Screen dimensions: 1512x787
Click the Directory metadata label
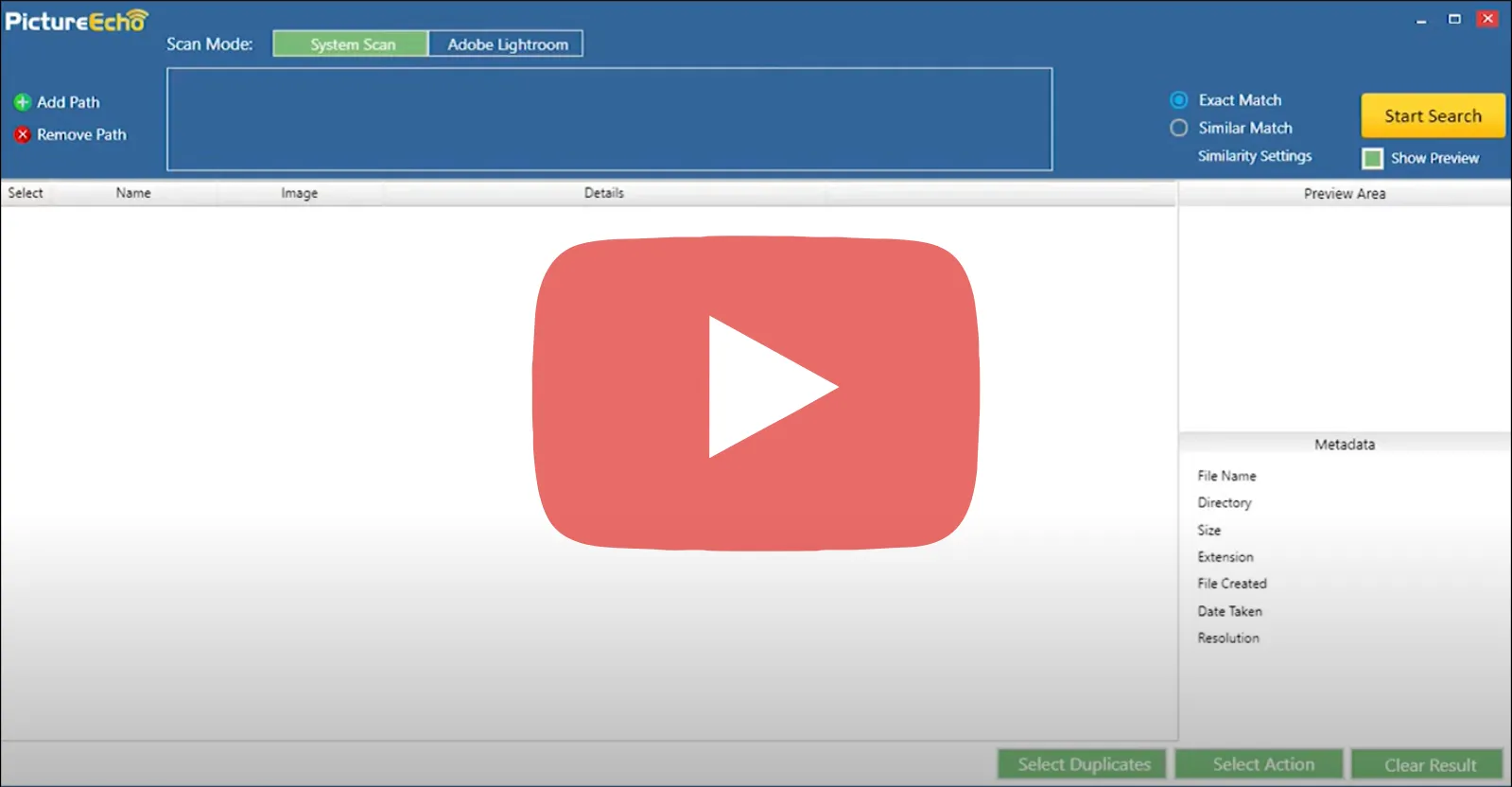point(1225,503)
